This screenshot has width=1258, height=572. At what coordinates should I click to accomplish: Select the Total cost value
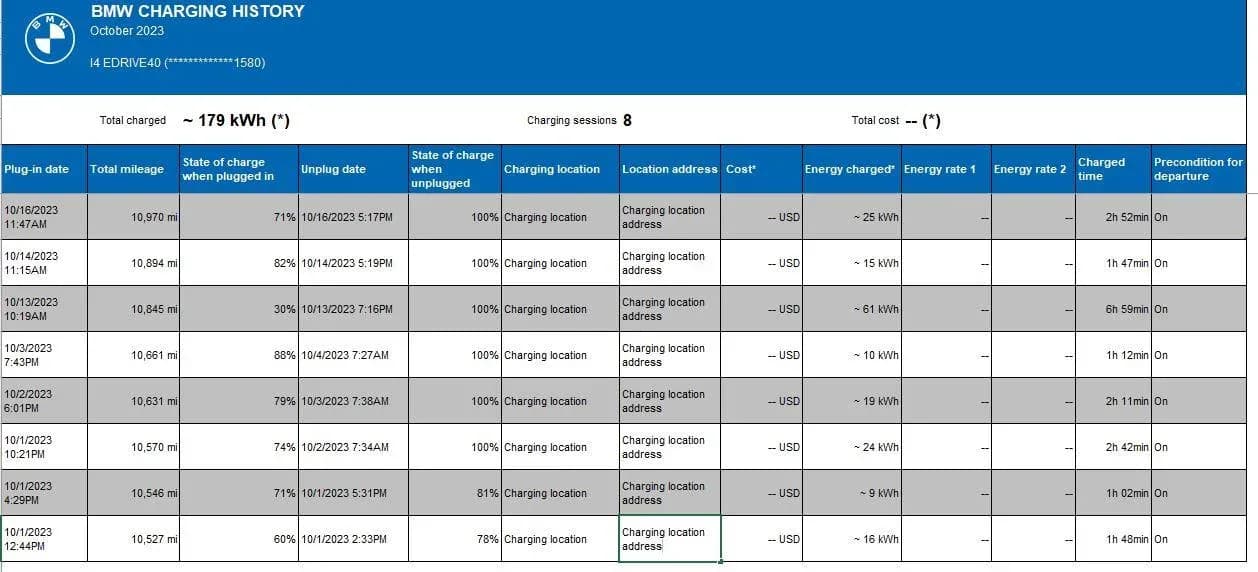coord(922,121)
